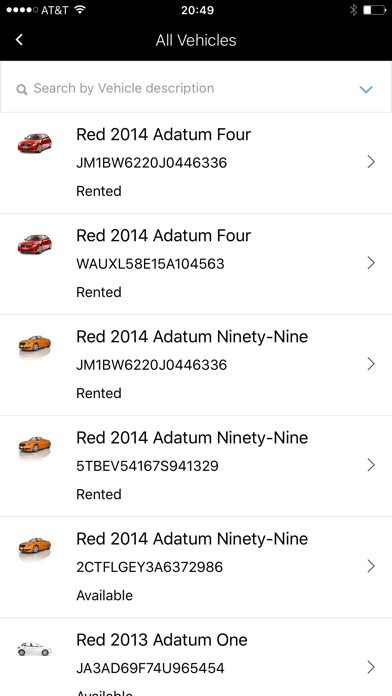The image size is (392, 696).
Task: Tap the Bluetooth icon in status bar
Action: 353,10
